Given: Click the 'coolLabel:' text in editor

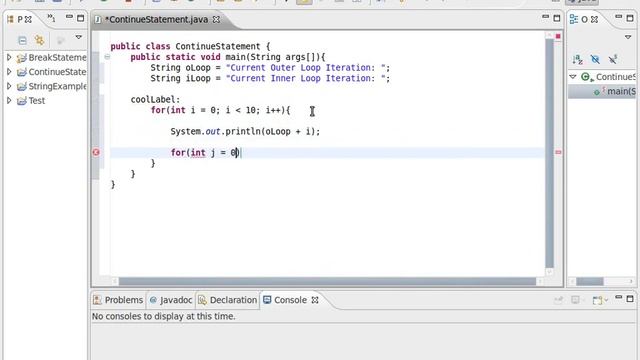Looking at the screenshot, I should pos(155,100).
